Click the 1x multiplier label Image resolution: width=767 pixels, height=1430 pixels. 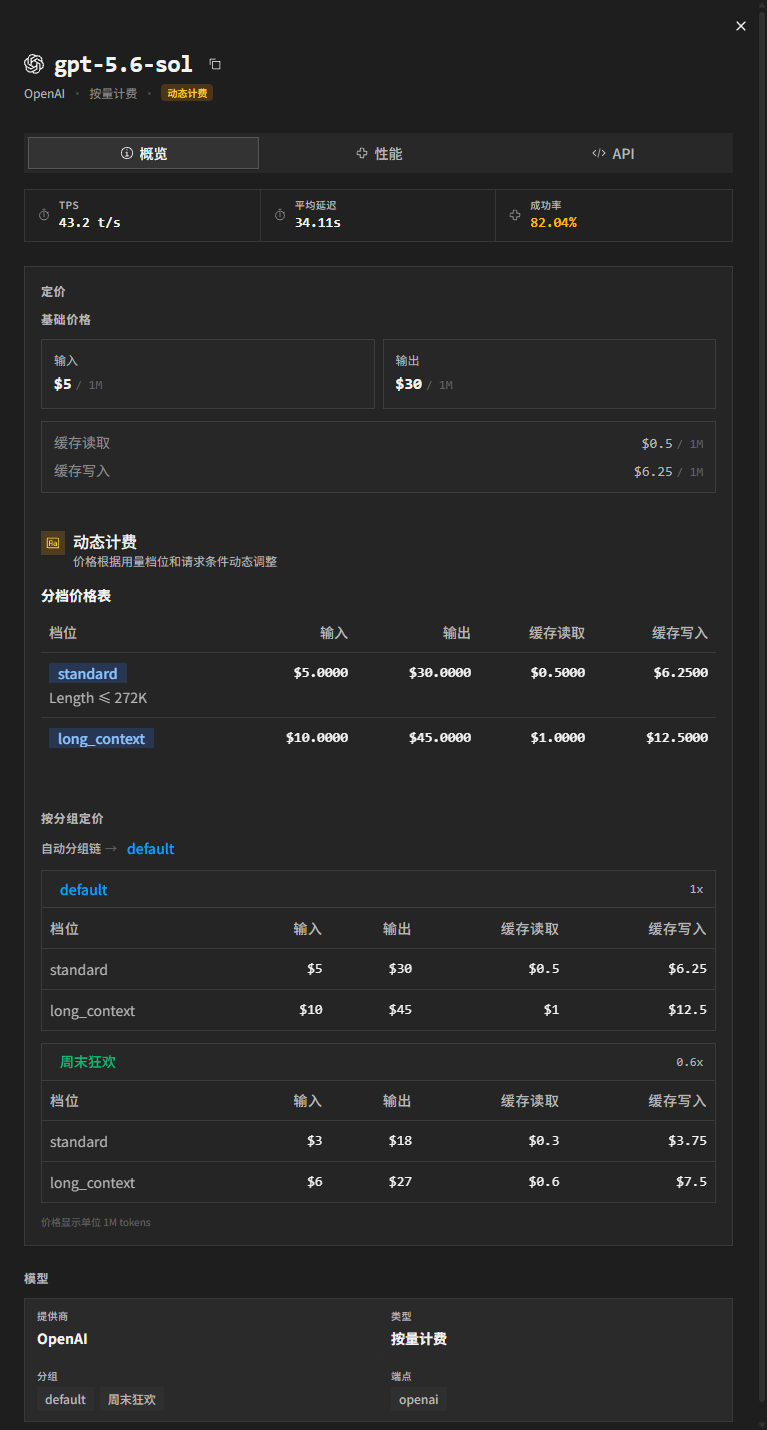pyautogui.click(x=696, y=889)
